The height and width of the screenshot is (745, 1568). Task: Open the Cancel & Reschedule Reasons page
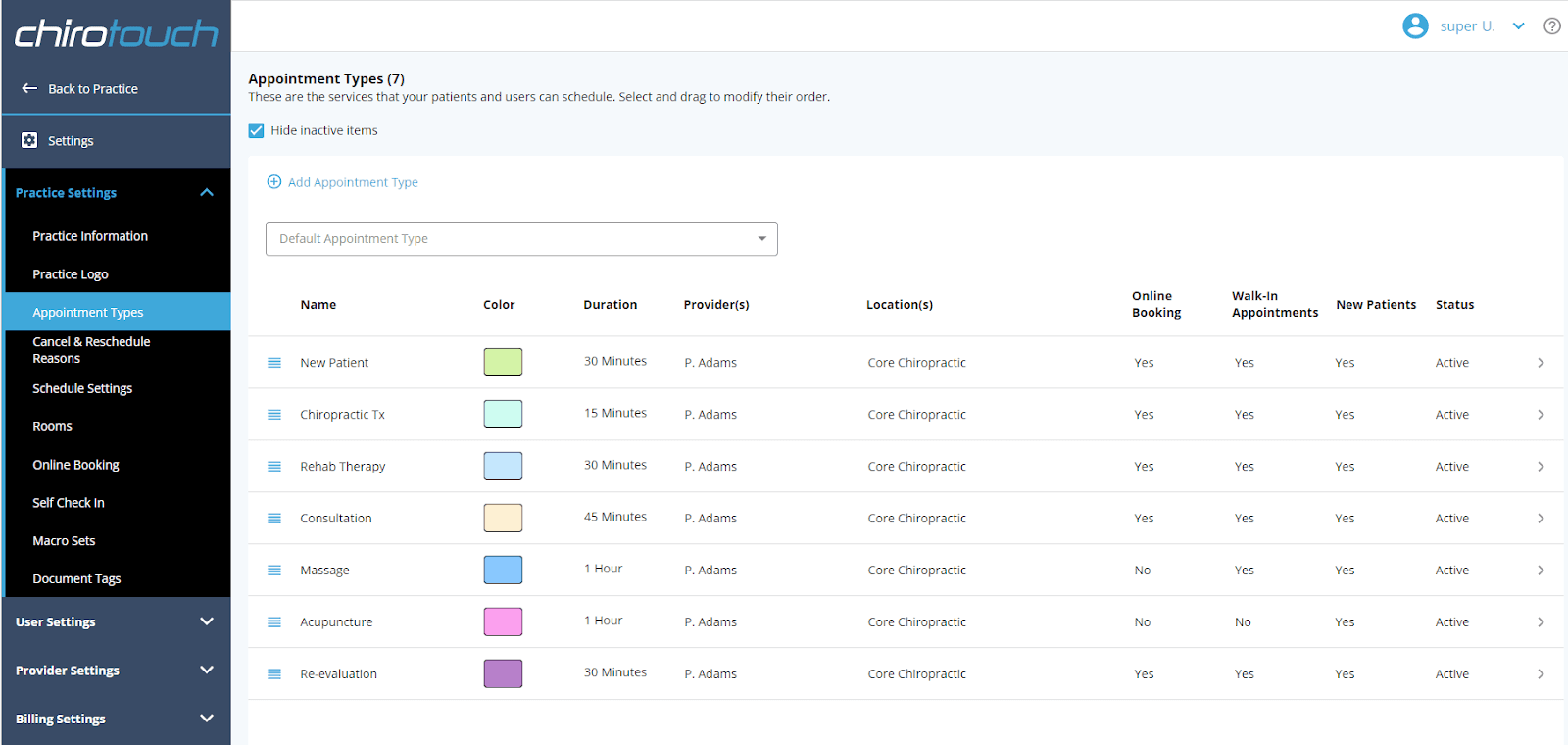pyautogui.click(x=91, y=350)
